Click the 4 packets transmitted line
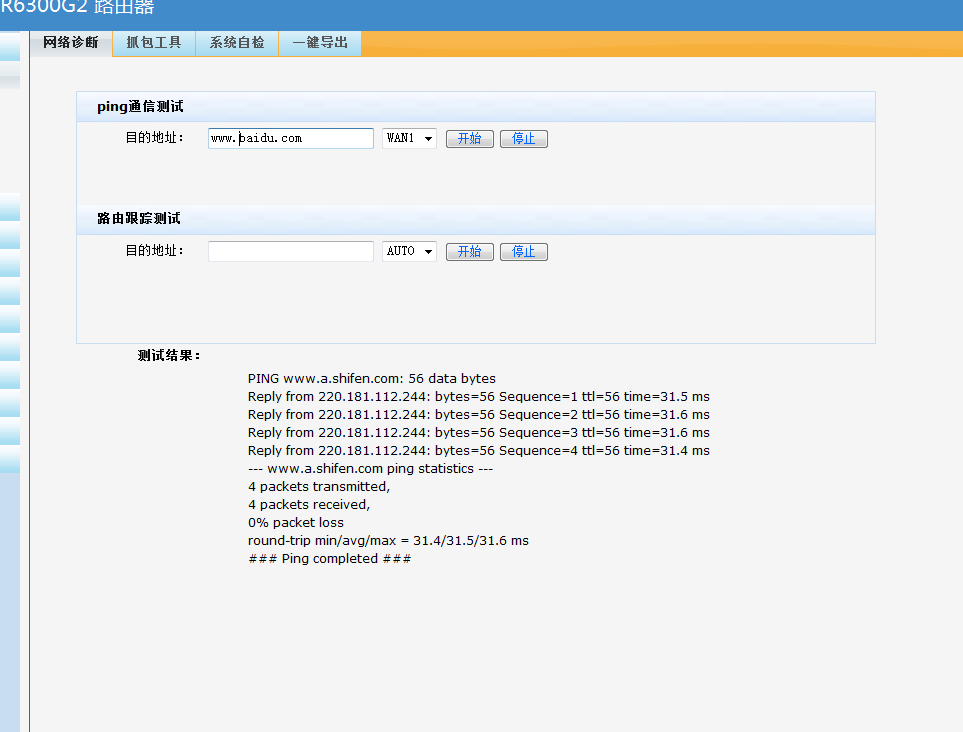963x732 pixels. (319, 487)
